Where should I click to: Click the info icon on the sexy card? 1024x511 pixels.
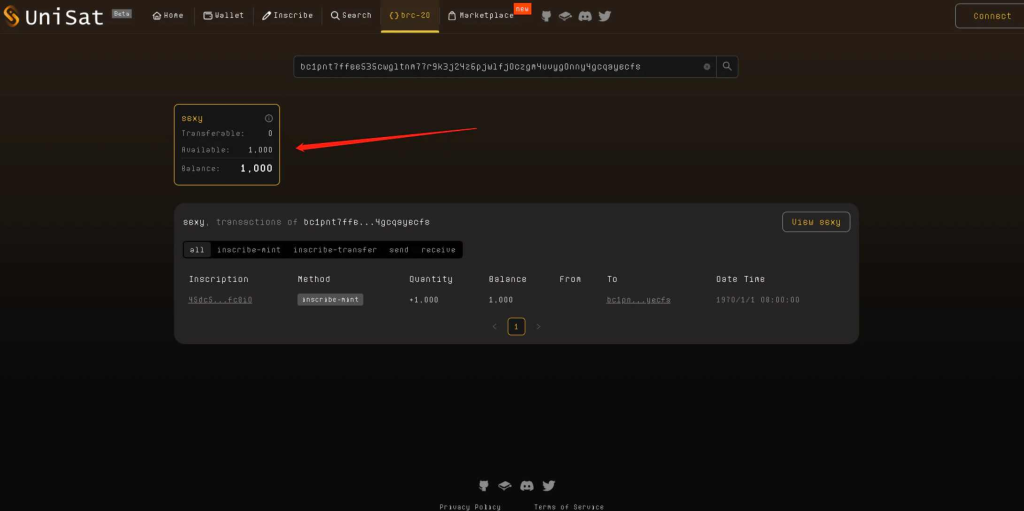[268, 118]
